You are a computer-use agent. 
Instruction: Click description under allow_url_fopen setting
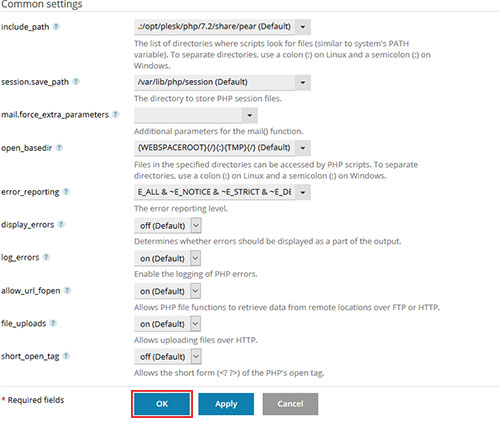tap(287, 307)
